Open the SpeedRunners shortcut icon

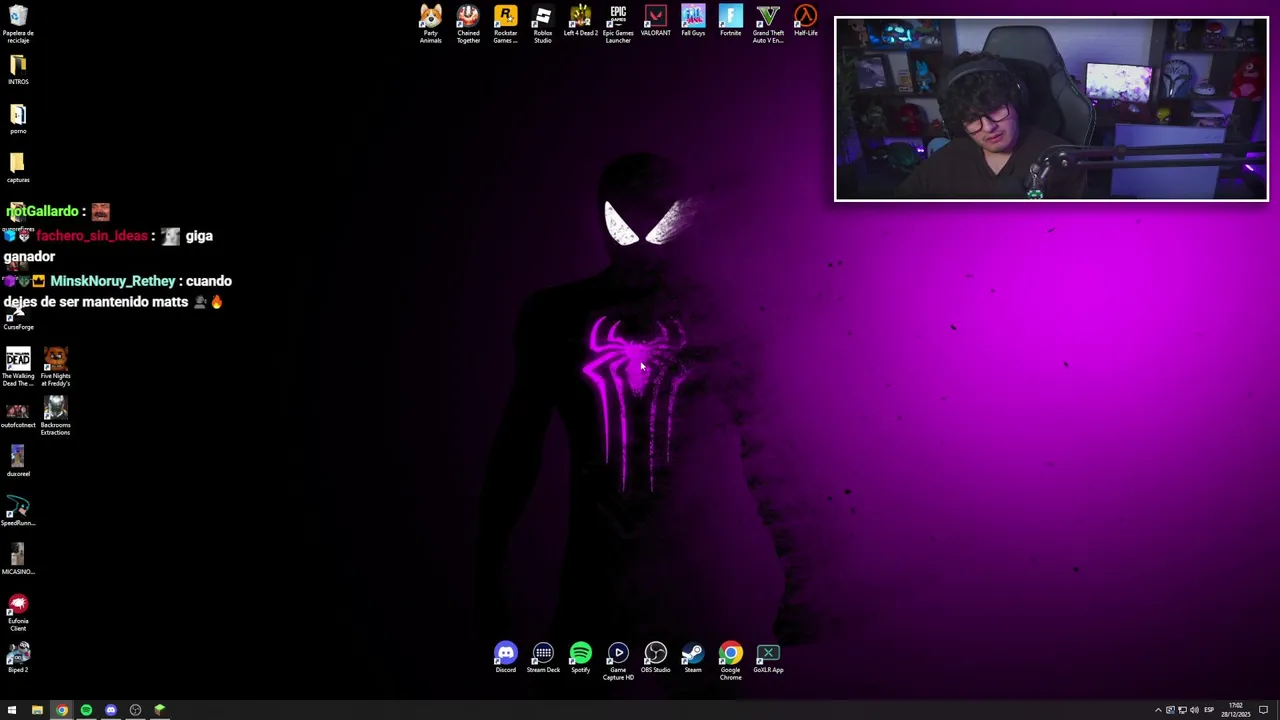[18, 511]
